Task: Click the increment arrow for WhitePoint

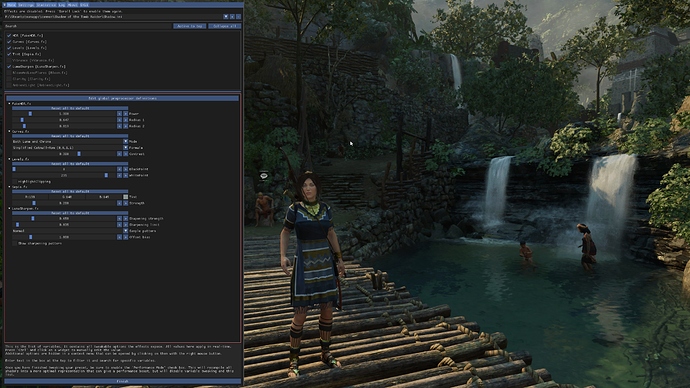Action: coord(125,175)
